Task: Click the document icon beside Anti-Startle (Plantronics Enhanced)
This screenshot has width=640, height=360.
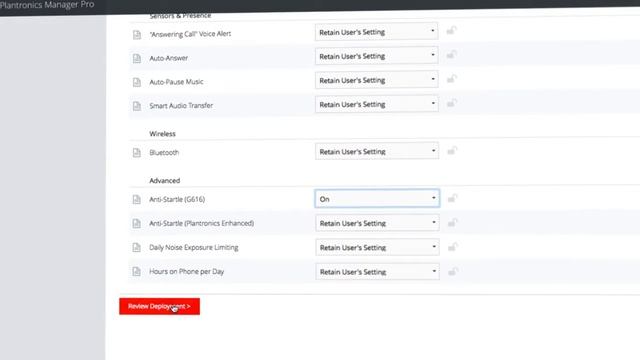Action: (x=137, y=223)
